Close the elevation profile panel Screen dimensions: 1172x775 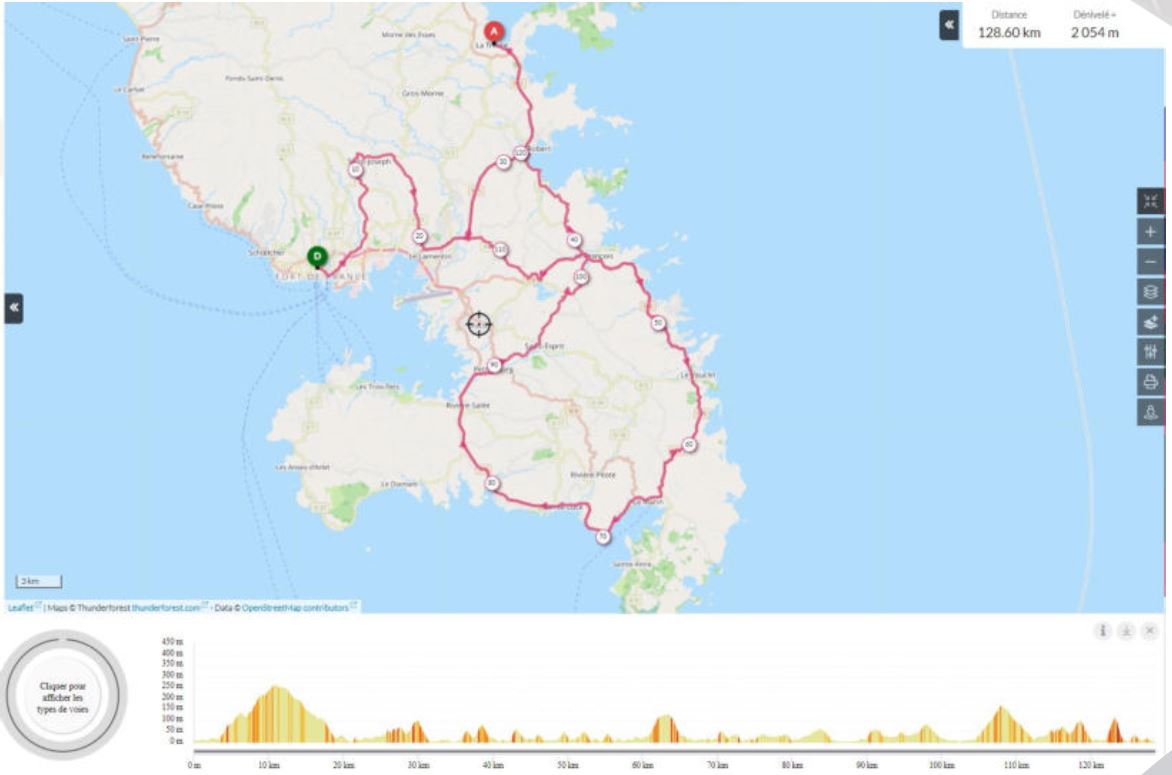click(1150, 631)
